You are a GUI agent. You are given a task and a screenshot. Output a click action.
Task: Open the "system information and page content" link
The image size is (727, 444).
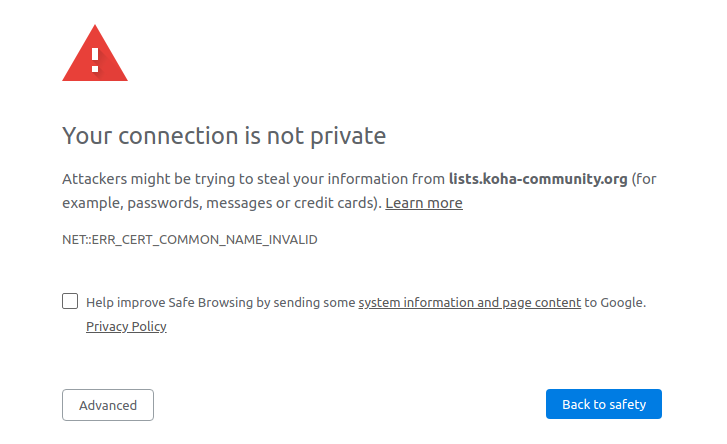click(470, 302)
